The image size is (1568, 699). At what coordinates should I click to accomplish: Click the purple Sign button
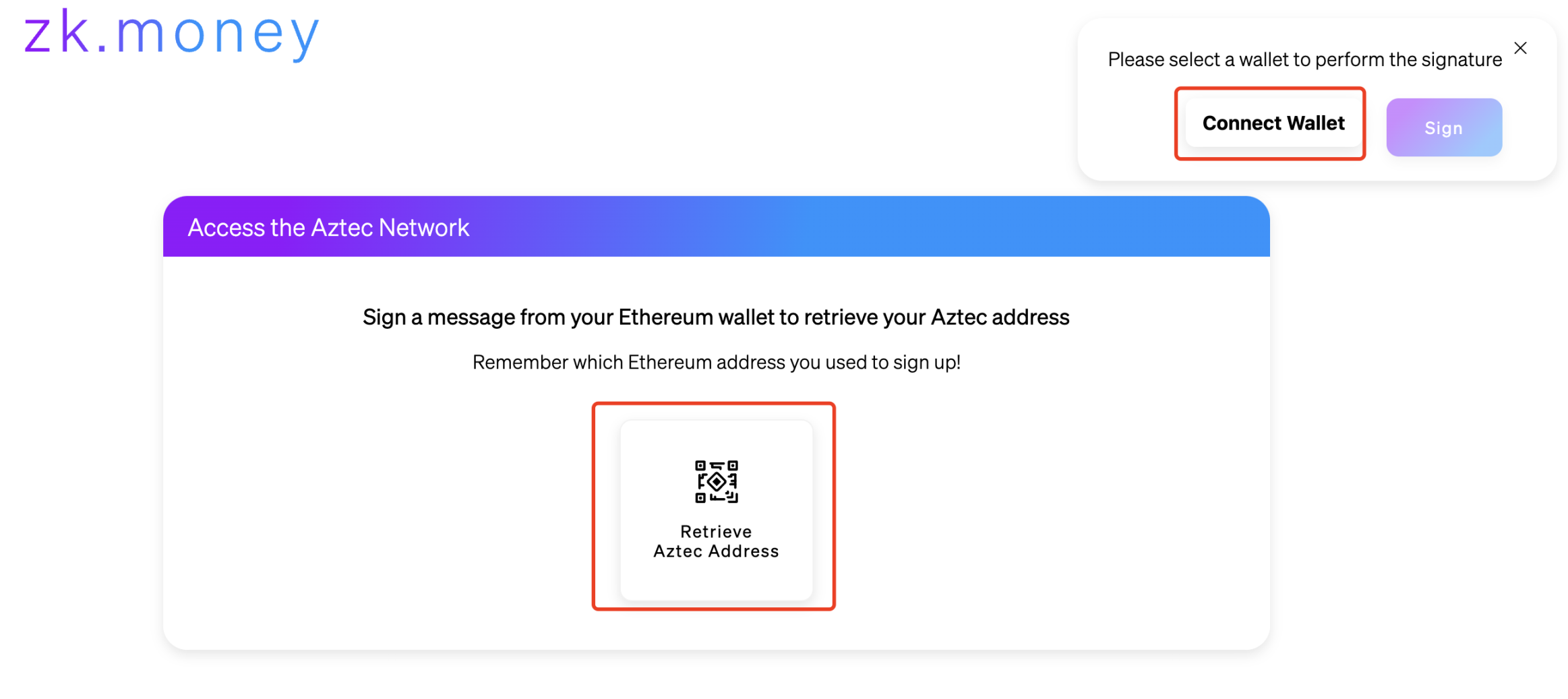(x=1443, y=127)
